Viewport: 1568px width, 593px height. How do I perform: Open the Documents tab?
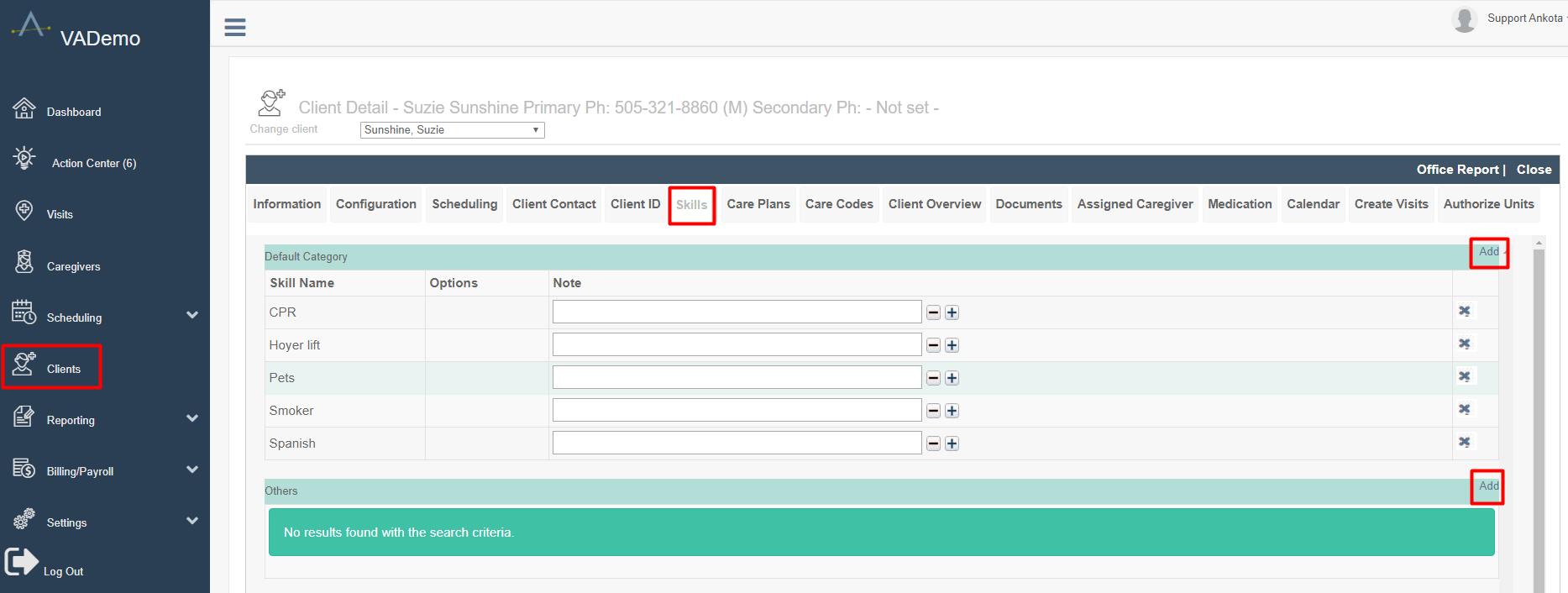(x=1029, y=204)
